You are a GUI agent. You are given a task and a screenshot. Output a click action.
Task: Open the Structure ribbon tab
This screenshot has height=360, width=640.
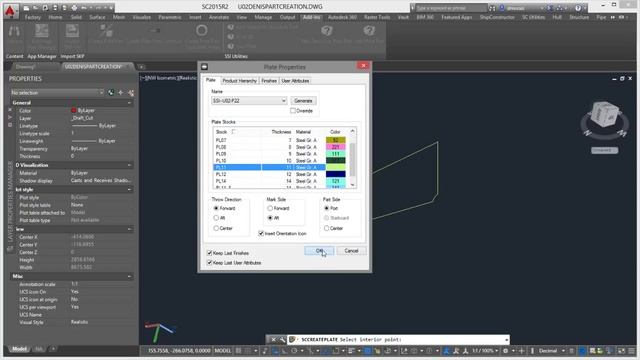tap(579, 17)
